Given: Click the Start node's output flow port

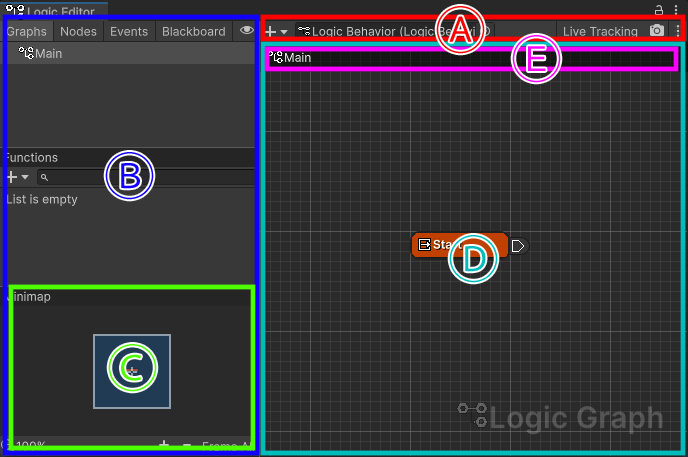Looking at the screenshot, I should [x=518, y=245].
